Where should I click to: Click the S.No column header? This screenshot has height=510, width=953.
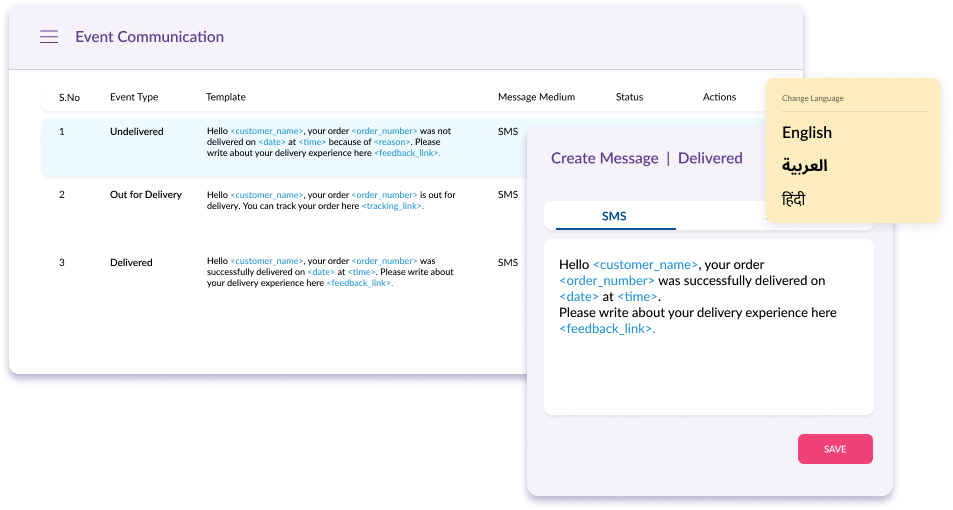69,97
